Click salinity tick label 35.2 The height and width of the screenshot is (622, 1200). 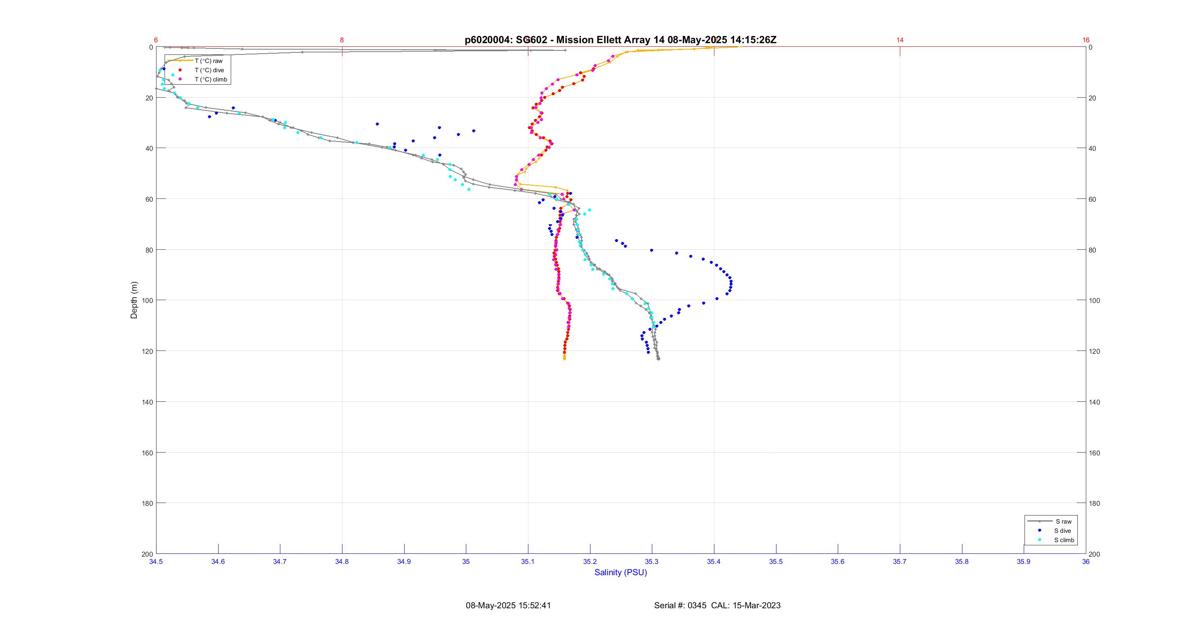click(589, 561)
